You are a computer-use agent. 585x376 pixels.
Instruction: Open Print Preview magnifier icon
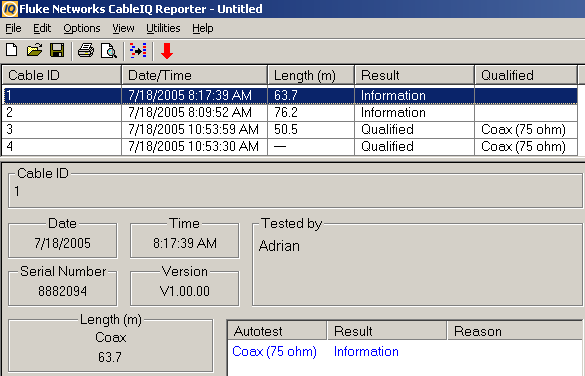point(109,51)
